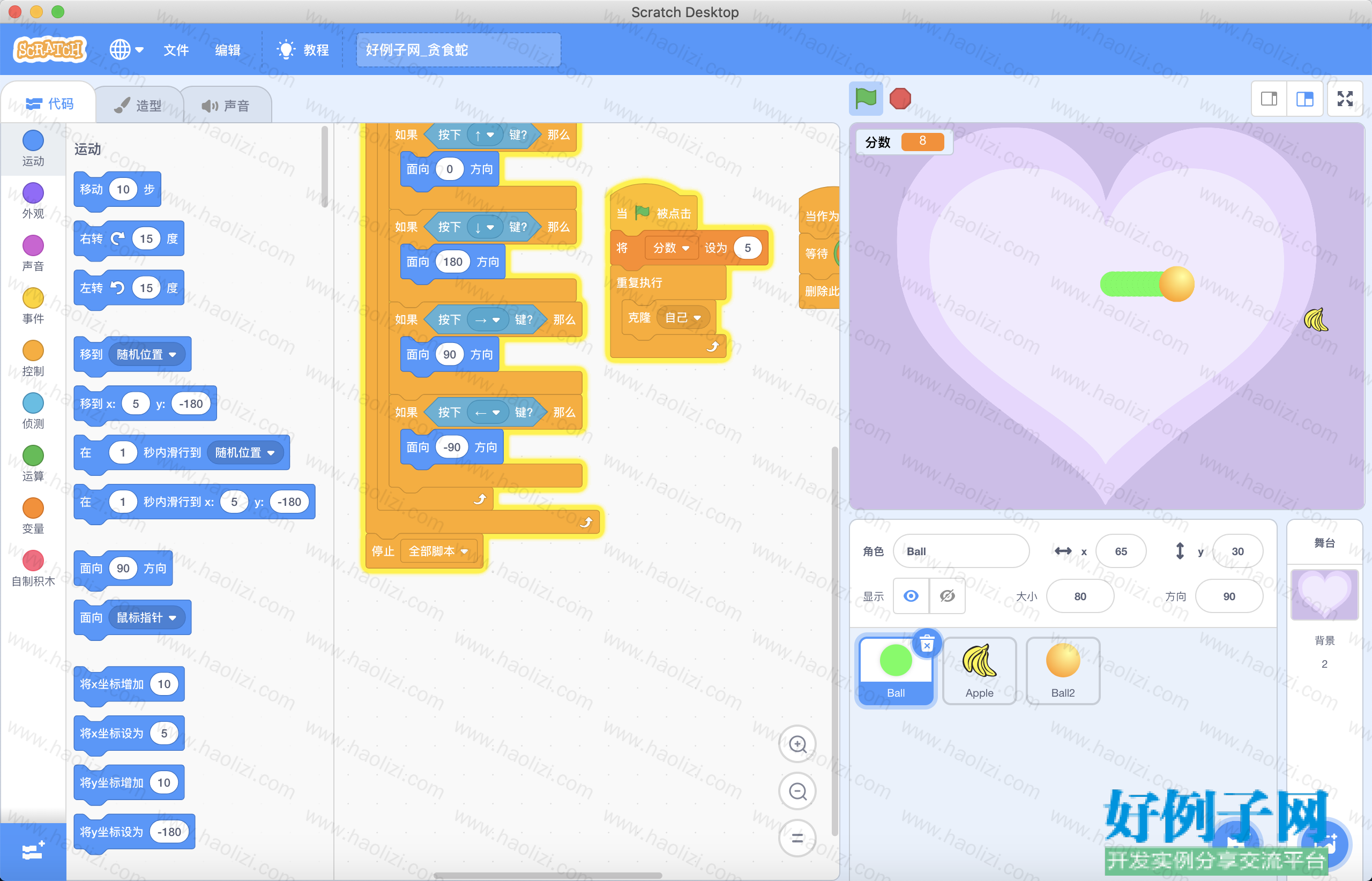Viewport: 1372px width, 881px height.
Task: Click the 将y坐标设为 -180 block
Action: [x=135, y=832]
